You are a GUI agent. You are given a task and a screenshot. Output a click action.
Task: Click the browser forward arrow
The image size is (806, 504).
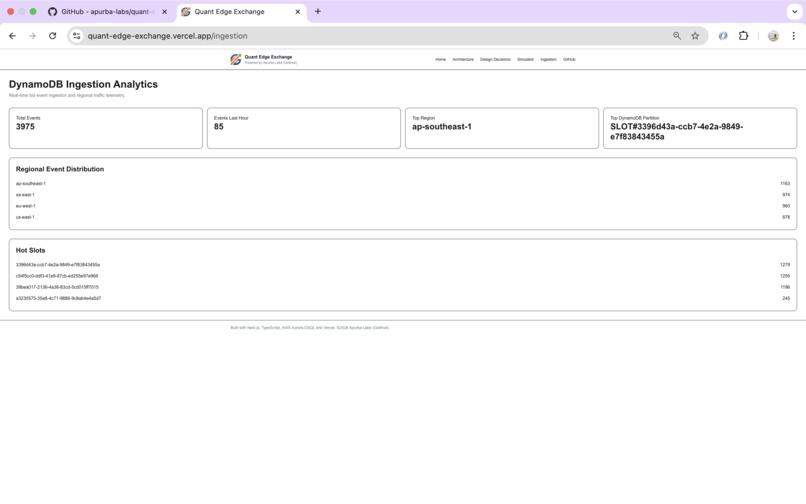click(32, 36)
